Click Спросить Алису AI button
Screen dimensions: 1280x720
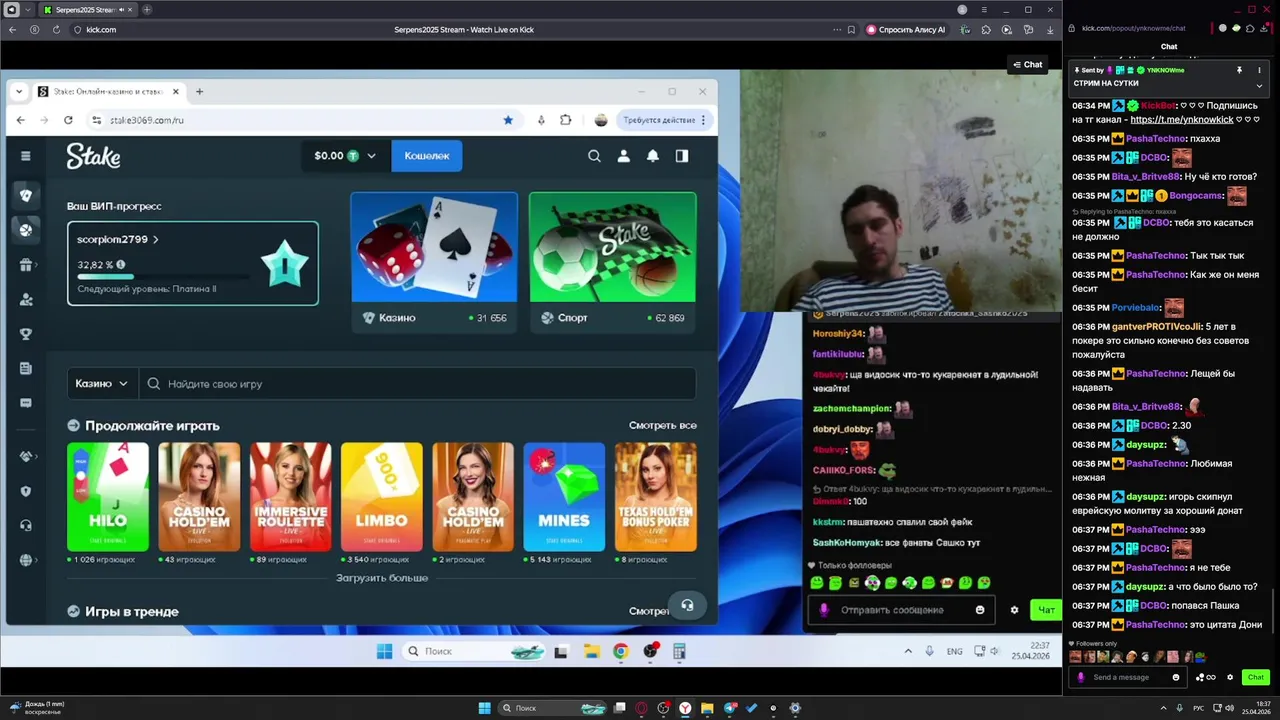[906, 30]
